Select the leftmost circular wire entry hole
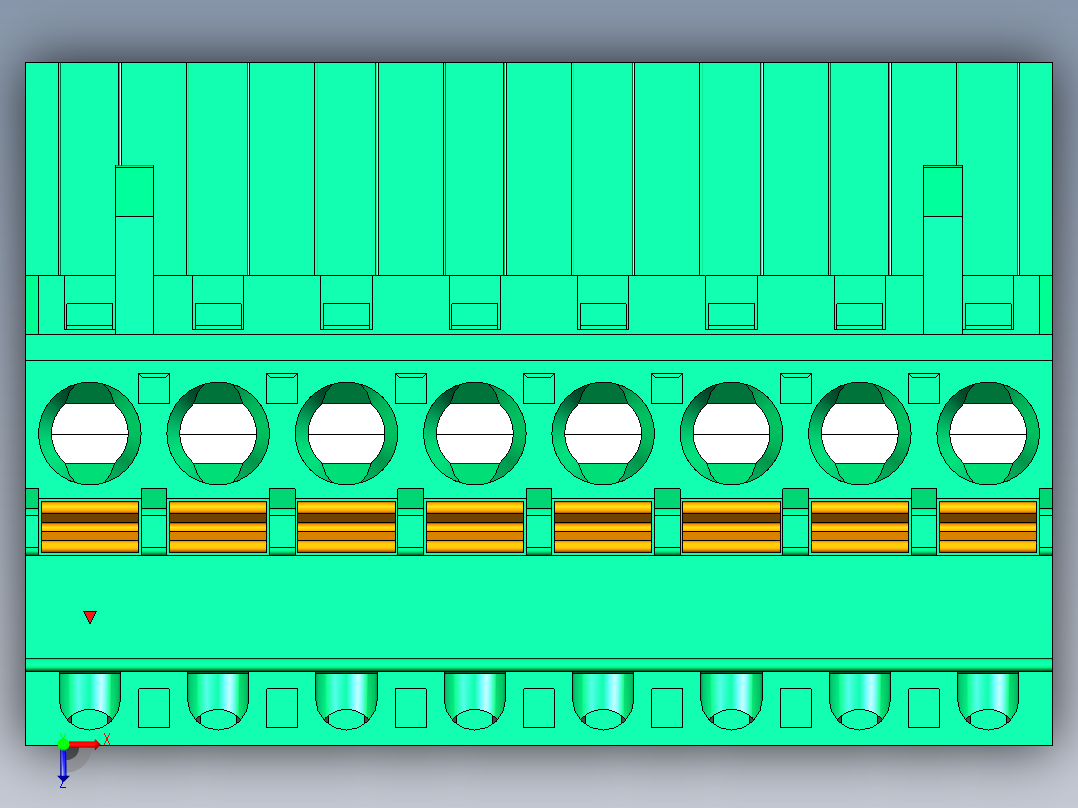The image size is (1078, 808). coord(89,434)
